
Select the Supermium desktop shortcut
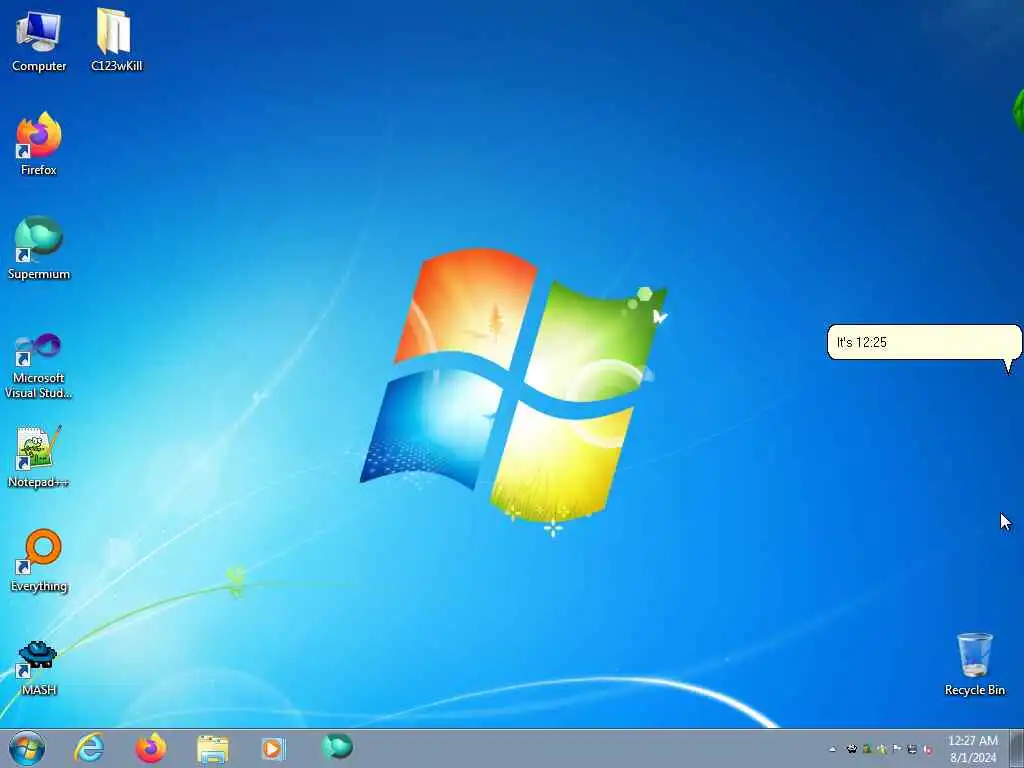(39, 248)
